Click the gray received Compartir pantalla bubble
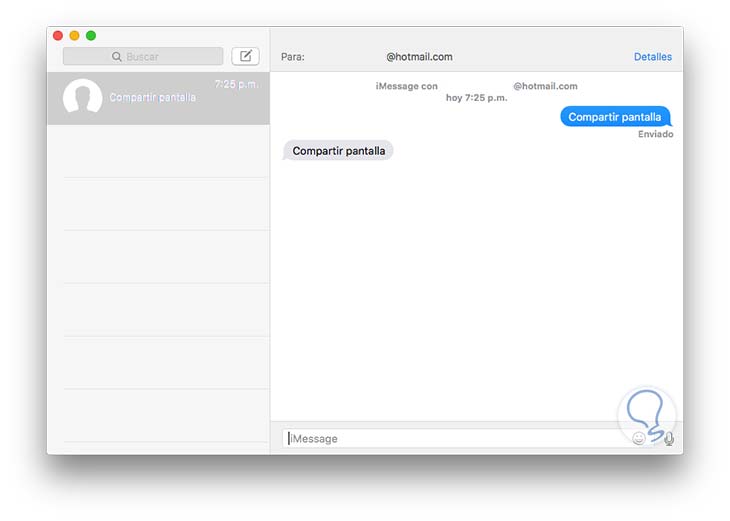Image resolution: width=730 pixels, height=521 pixels. click(338, 151)
